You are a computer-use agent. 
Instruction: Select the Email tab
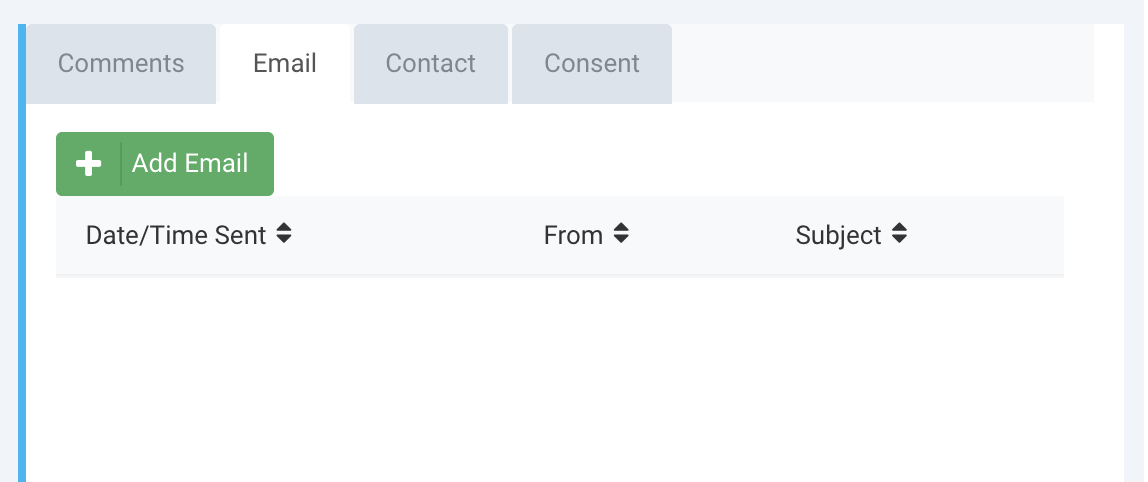pyautogui.click(x=285, y=64)
